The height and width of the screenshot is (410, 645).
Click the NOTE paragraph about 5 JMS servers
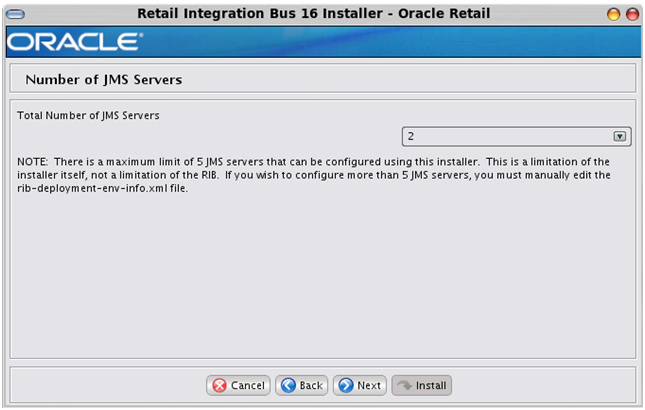pyautogui.click(x=313, y=175)
